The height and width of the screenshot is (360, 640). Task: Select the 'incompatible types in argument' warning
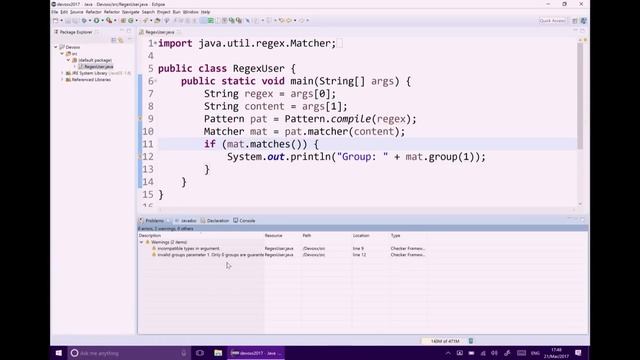tap(188, 248)
